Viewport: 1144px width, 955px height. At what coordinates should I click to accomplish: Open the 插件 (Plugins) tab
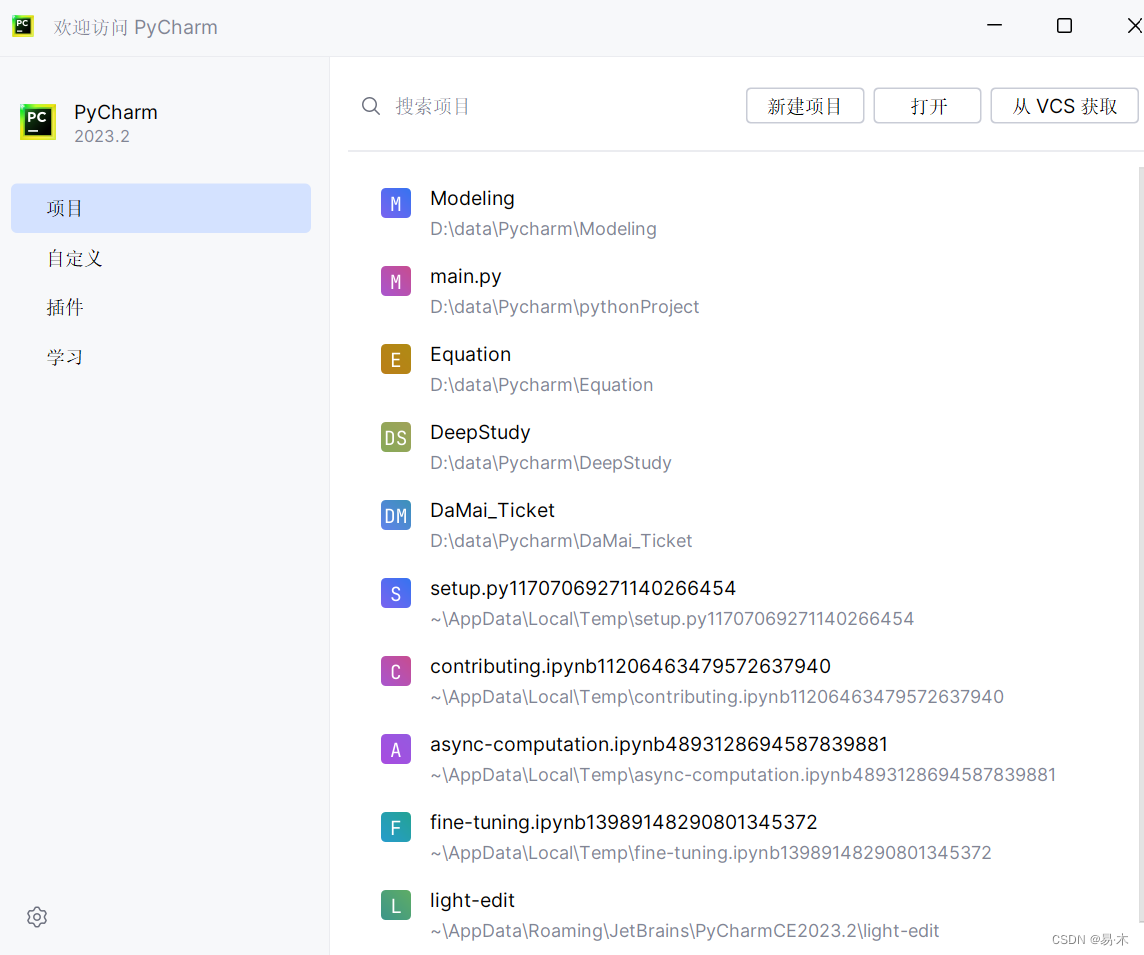click(x=161, y=308)
